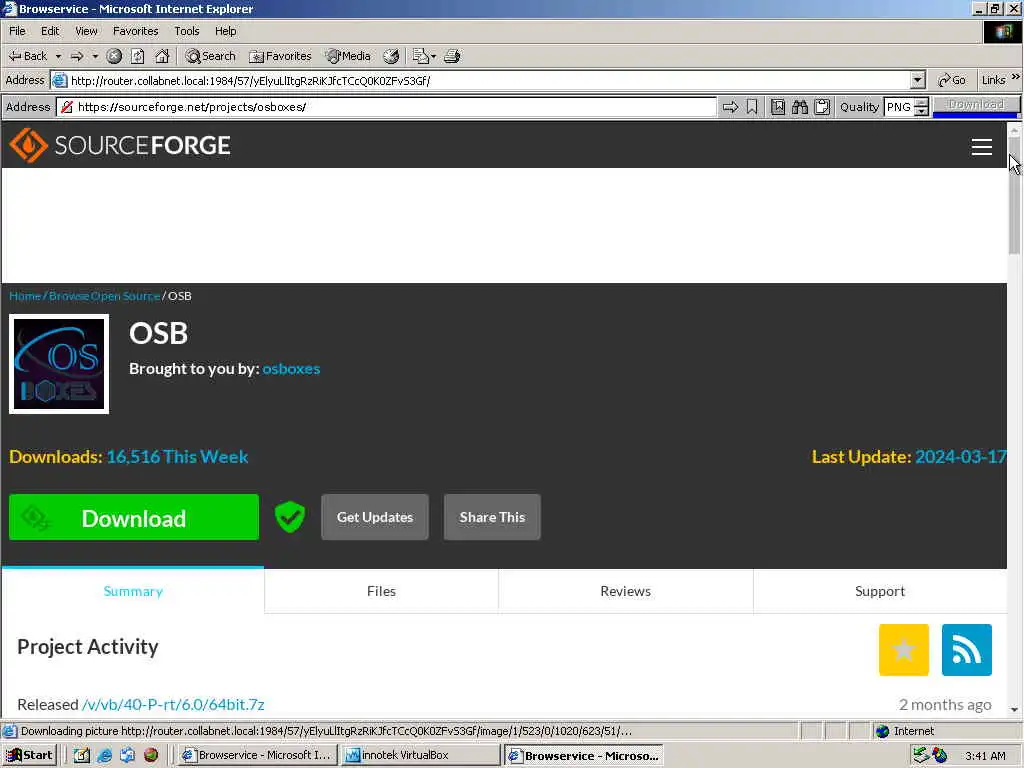The height and width of the screenshot is (768, 1024).
Task: Open the IE Search pane
Action: tap(210, 56)
